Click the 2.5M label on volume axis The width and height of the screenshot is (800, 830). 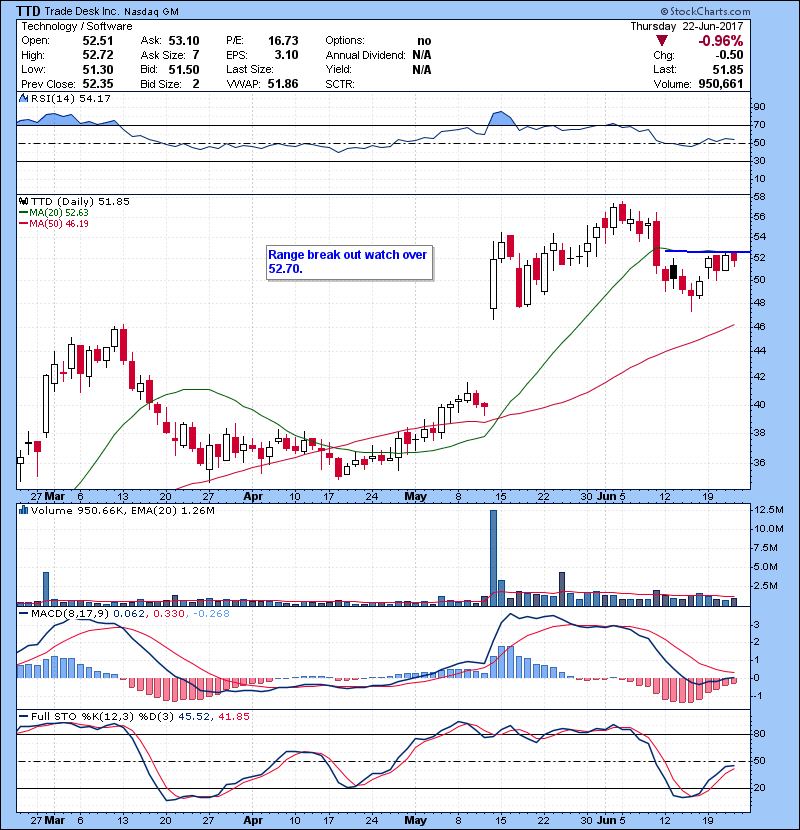(x=766, y=585)
